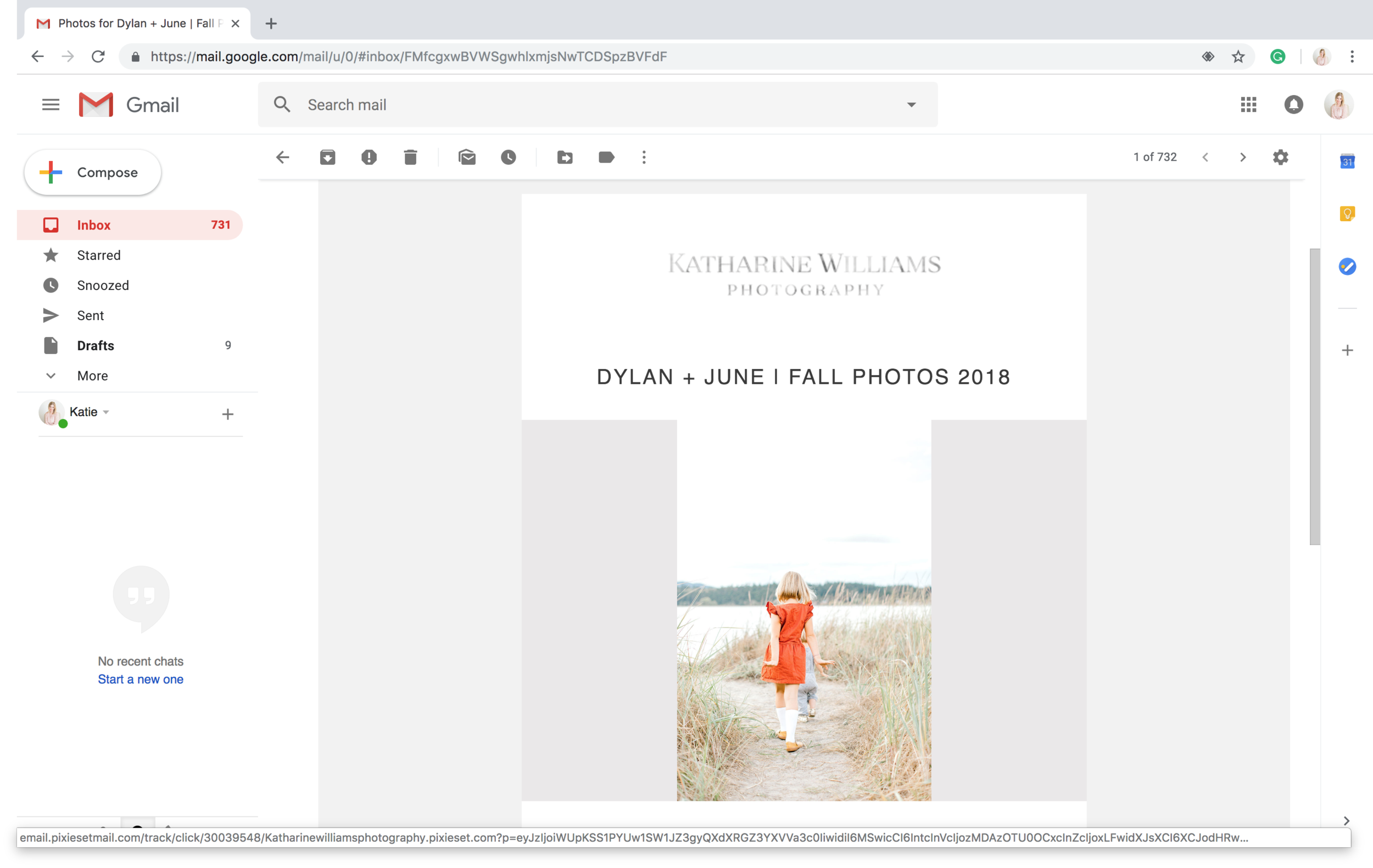Apply a label to this email
Image resolution: width=1373 pixels, height=868 pixels.
(606, 158)
